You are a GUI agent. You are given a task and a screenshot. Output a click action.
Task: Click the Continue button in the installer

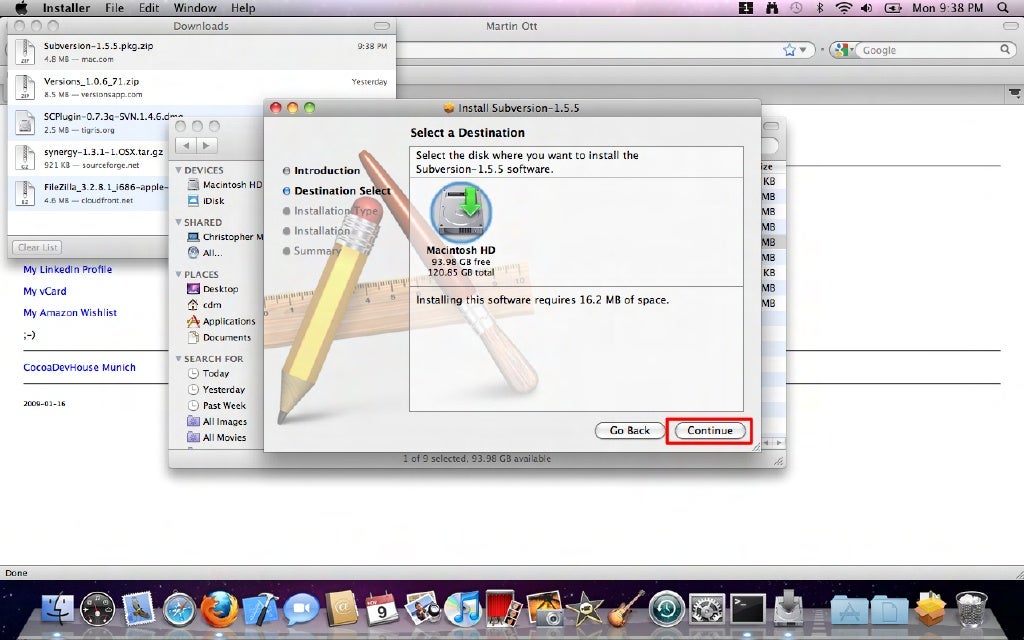pyautogui.click(x=709, y=430)
